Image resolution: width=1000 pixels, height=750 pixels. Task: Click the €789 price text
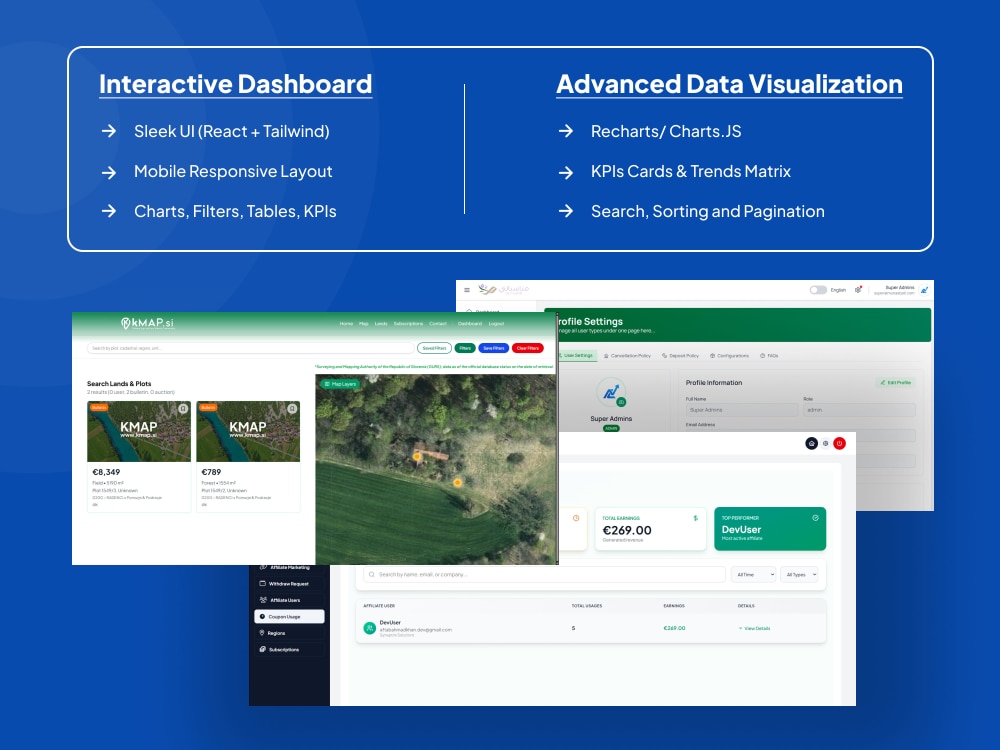pyautogui.click(x=211, y=472)
